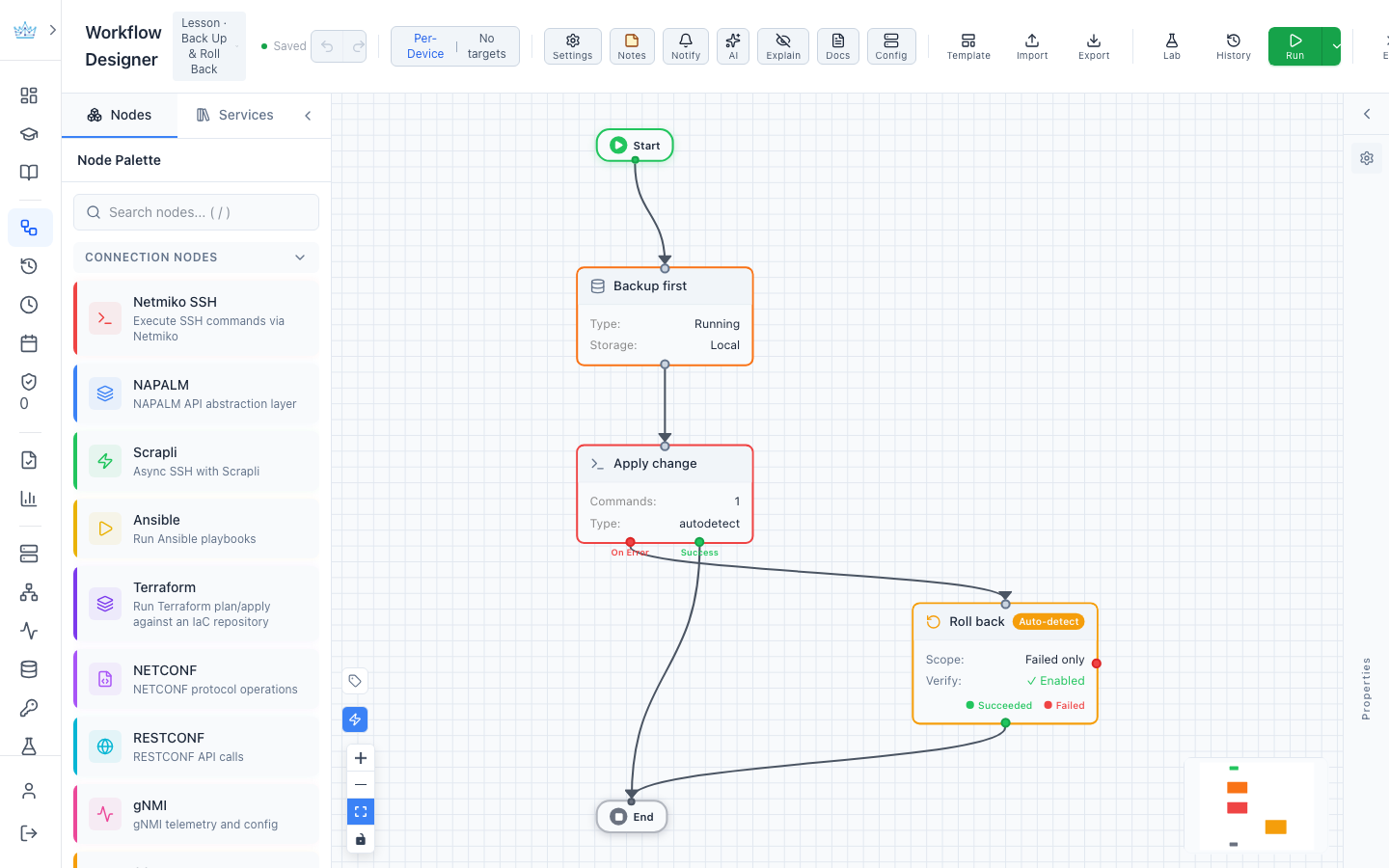Redo the last change
Viewport: 1389px width, 868px height.
click(x=357, y=46)
